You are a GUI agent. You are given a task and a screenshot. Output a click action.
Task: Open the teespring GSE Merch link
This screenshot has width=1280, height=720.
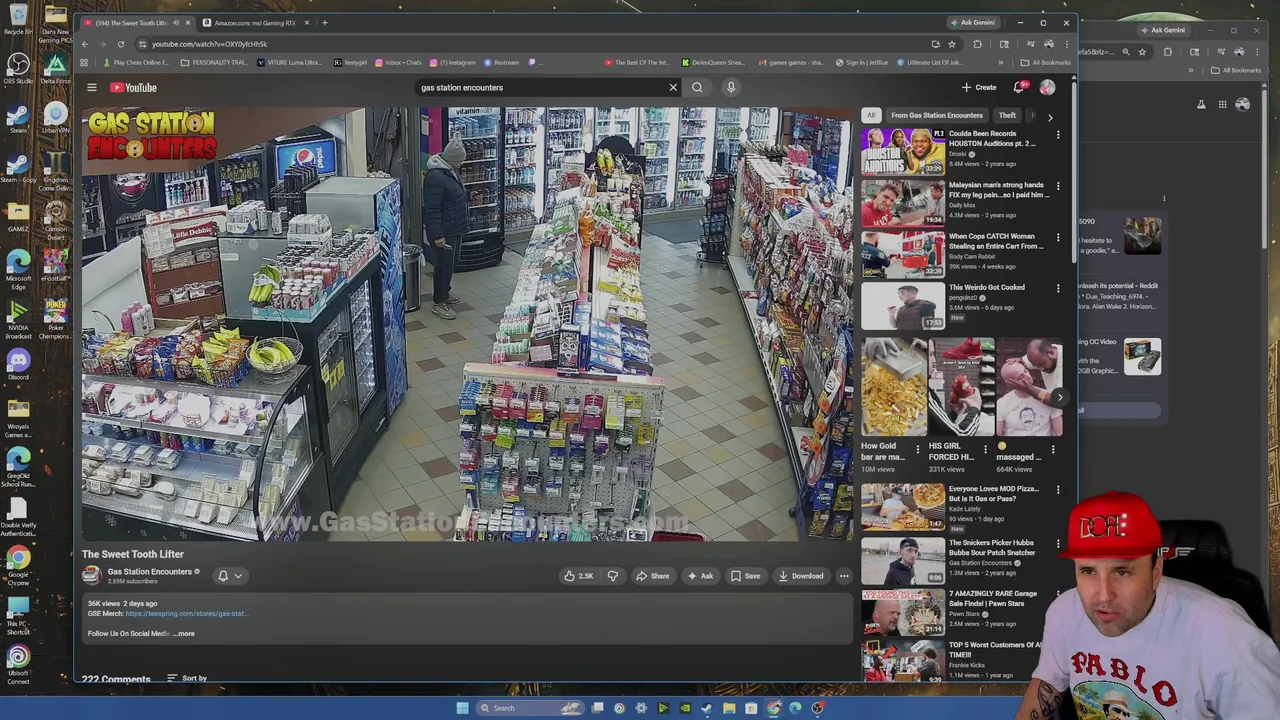[x=185, y=614]
